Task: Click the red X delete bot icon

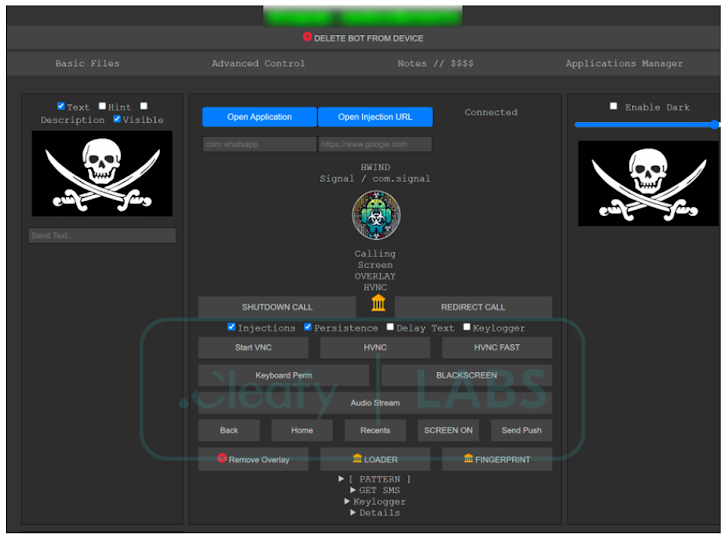Action: click(x=307, y=37)
